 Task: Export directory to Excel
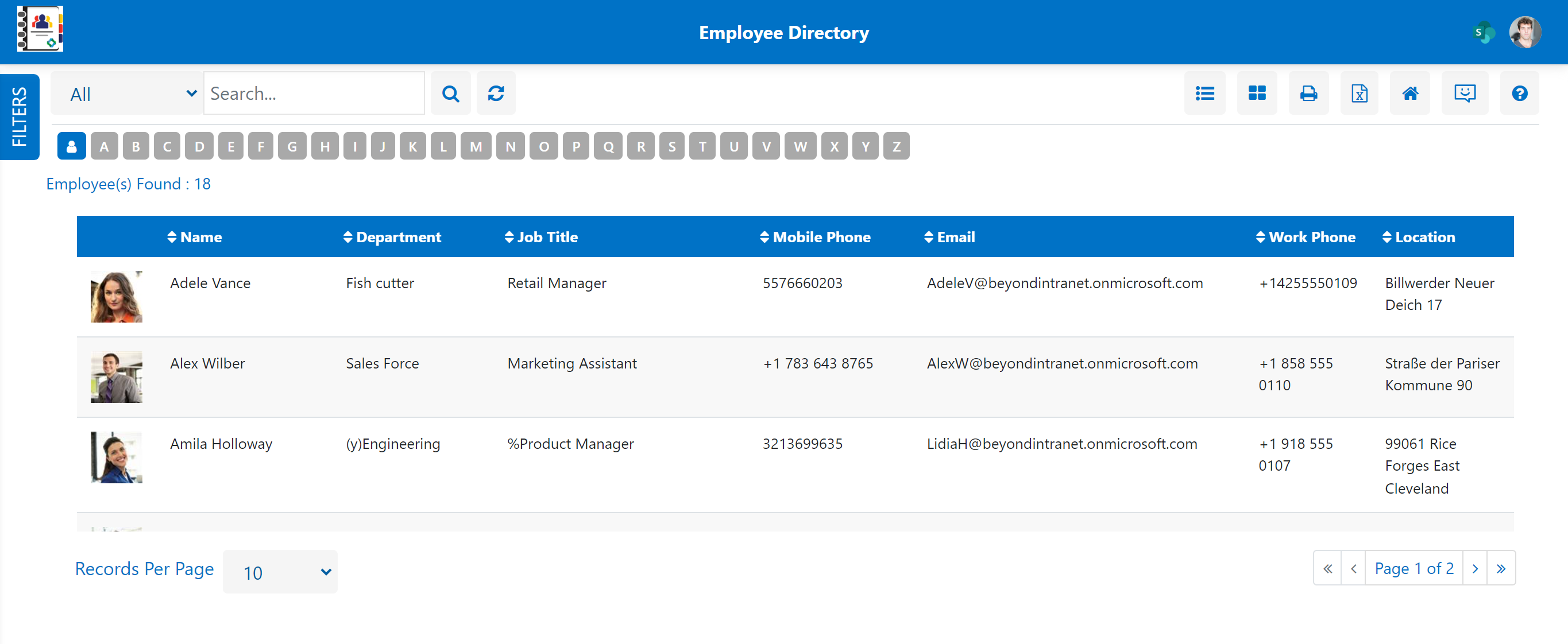[1358, 93]
